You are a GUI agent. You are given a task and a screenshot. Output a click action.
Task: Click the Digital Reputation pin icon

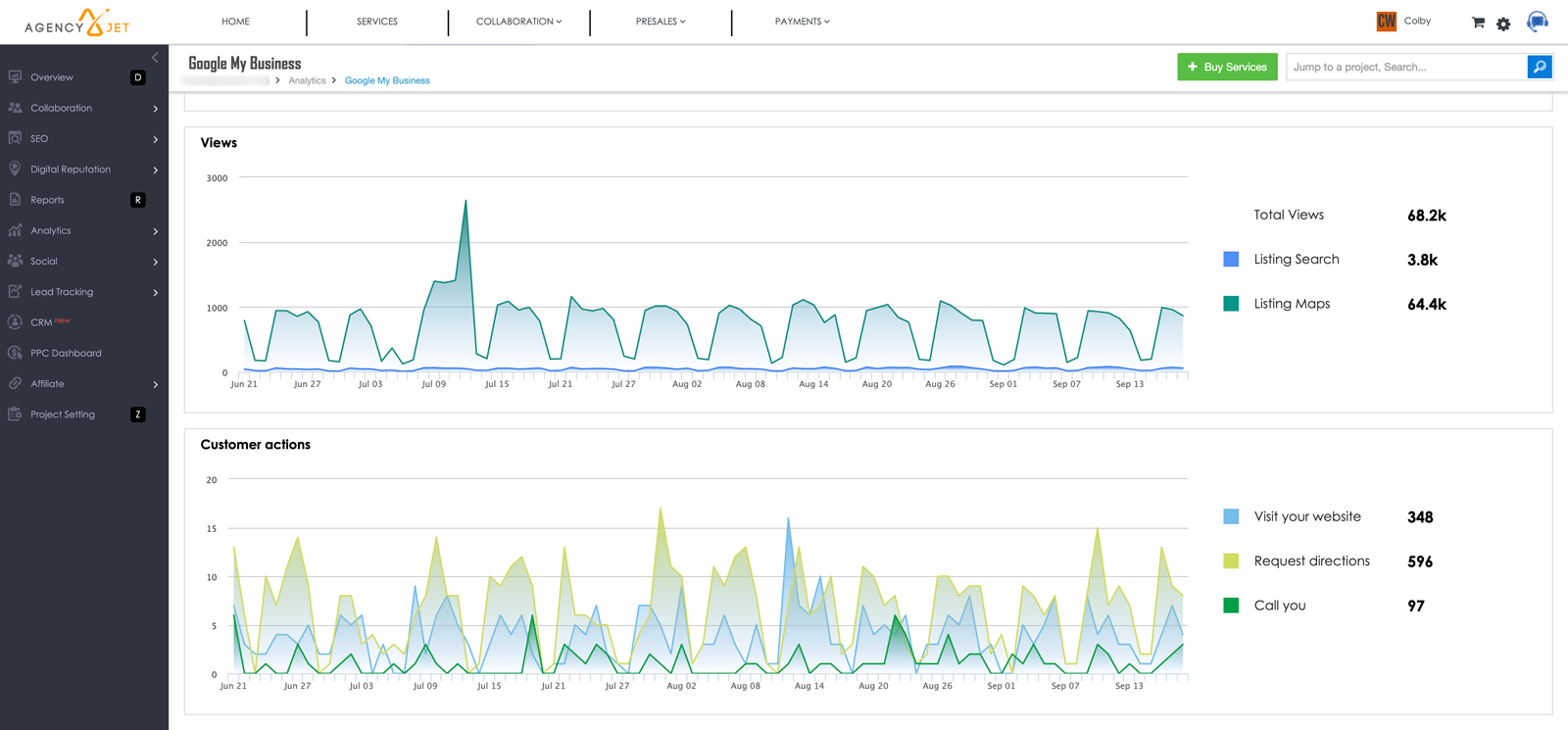tap(15, 169)
